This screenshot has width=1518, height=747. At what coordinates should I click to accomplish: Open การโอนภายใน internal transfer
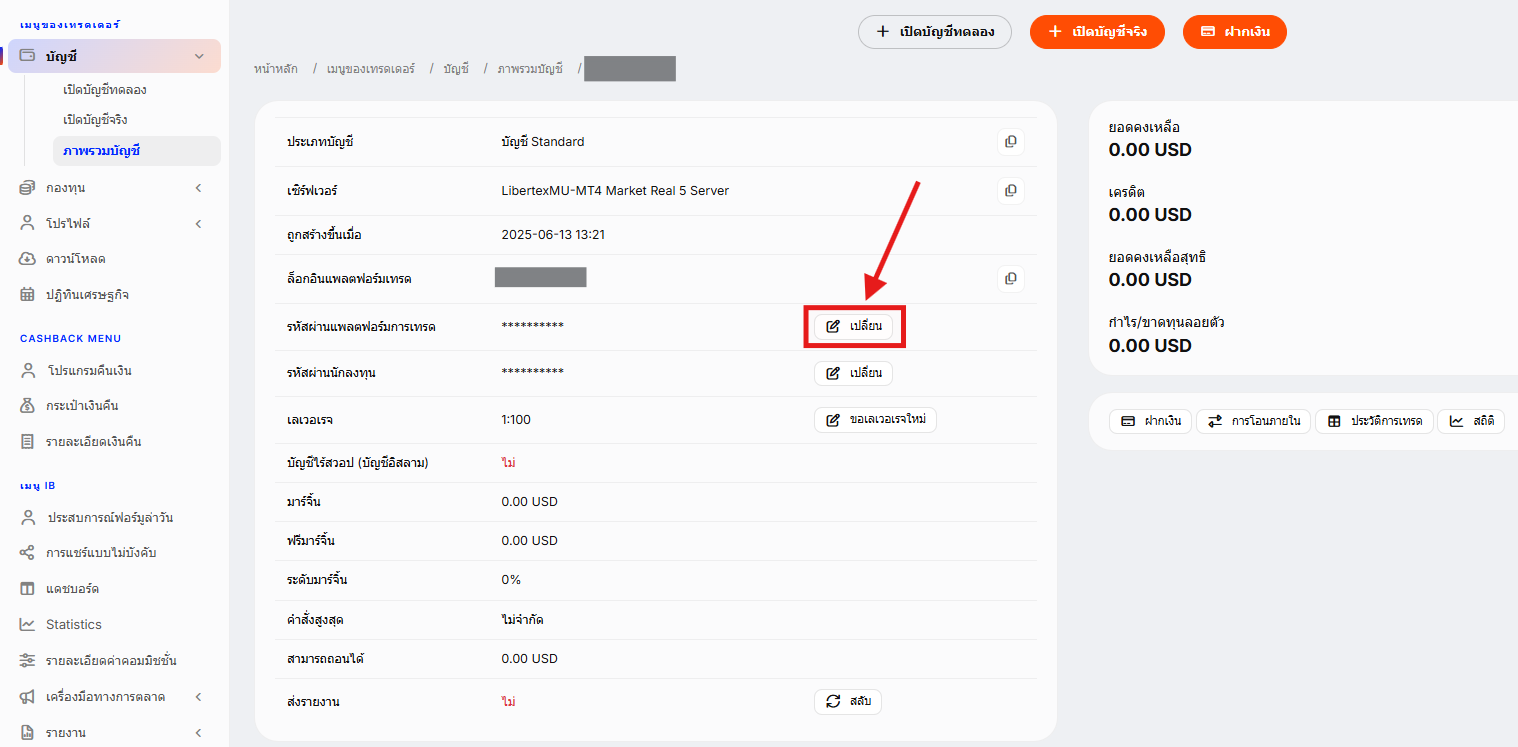point(1254,421)
